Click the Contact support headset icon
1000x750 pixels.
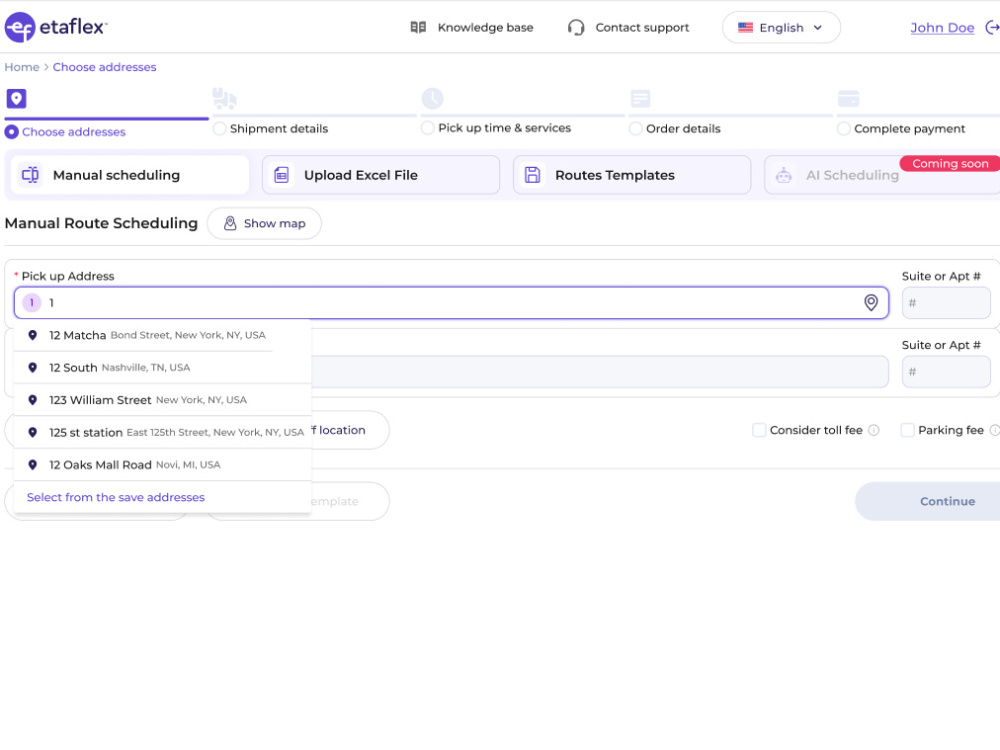(576, 27)
